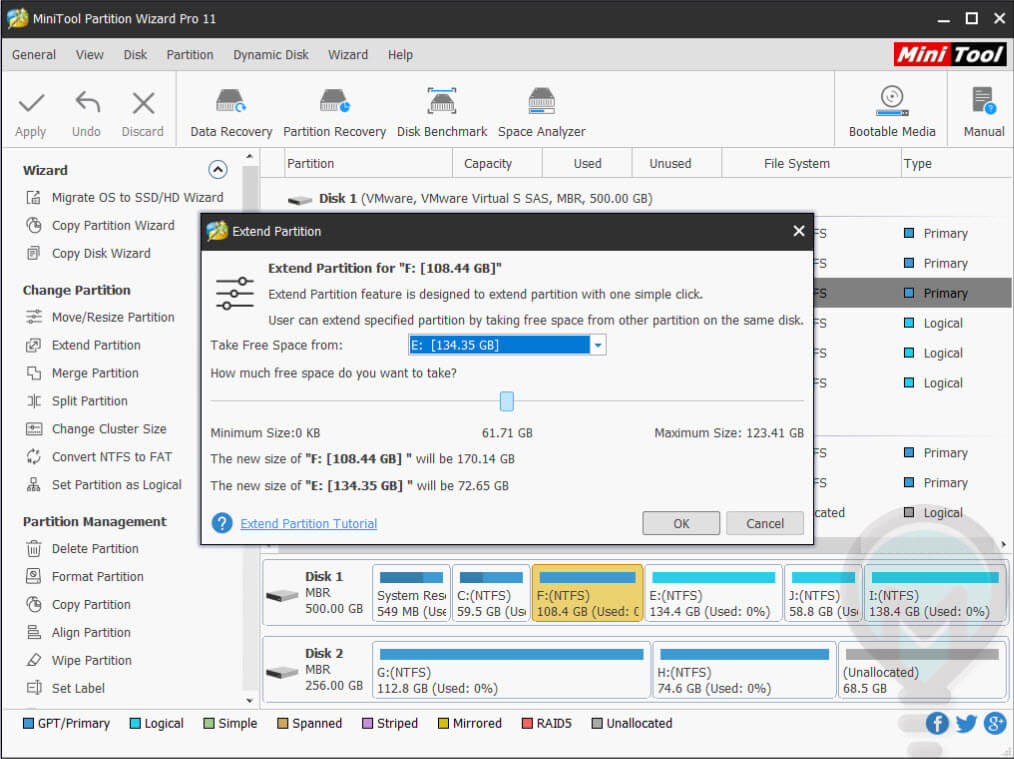Select the G:(NTFS) partition on Disk 2
This screenshot has height=759, width=1014.
pyautogui.click(x=511, y=670)
